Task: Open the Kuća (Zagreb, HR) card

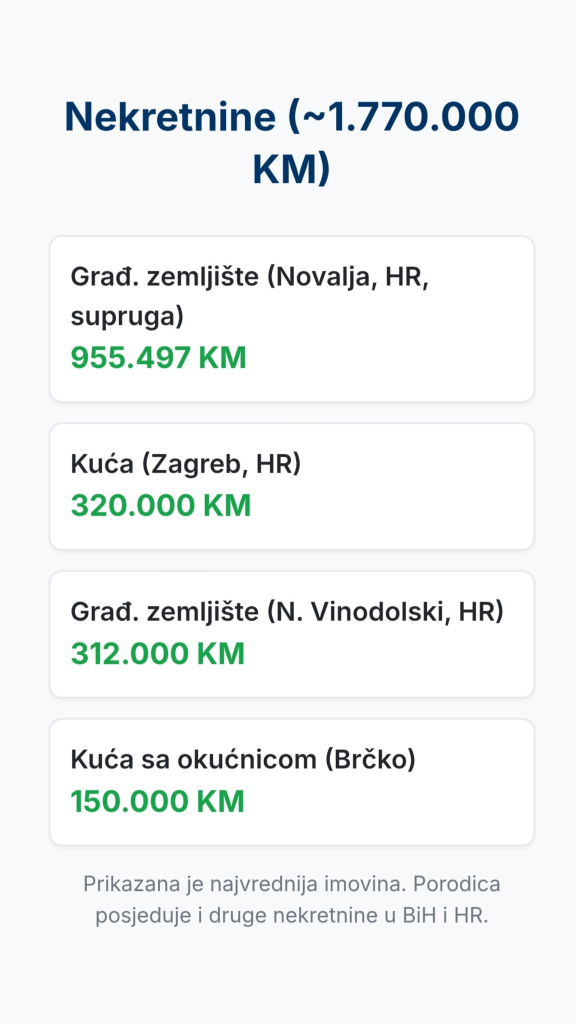Action: (292, 487)
